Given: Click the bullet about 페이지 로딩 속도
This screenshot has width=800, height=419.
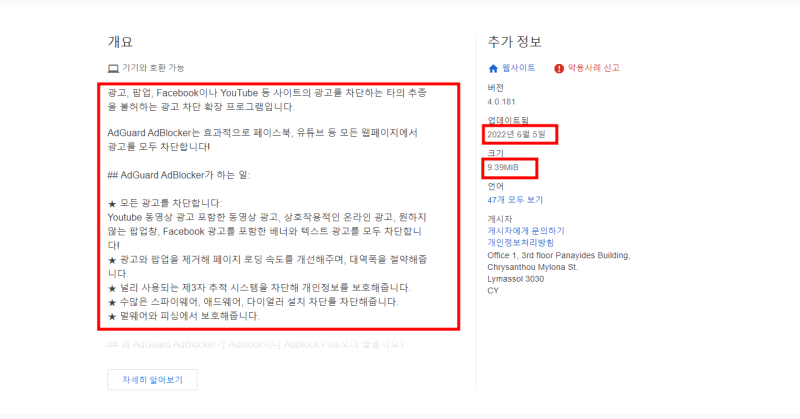Looking at the screenshot, I should pos(267,260).
